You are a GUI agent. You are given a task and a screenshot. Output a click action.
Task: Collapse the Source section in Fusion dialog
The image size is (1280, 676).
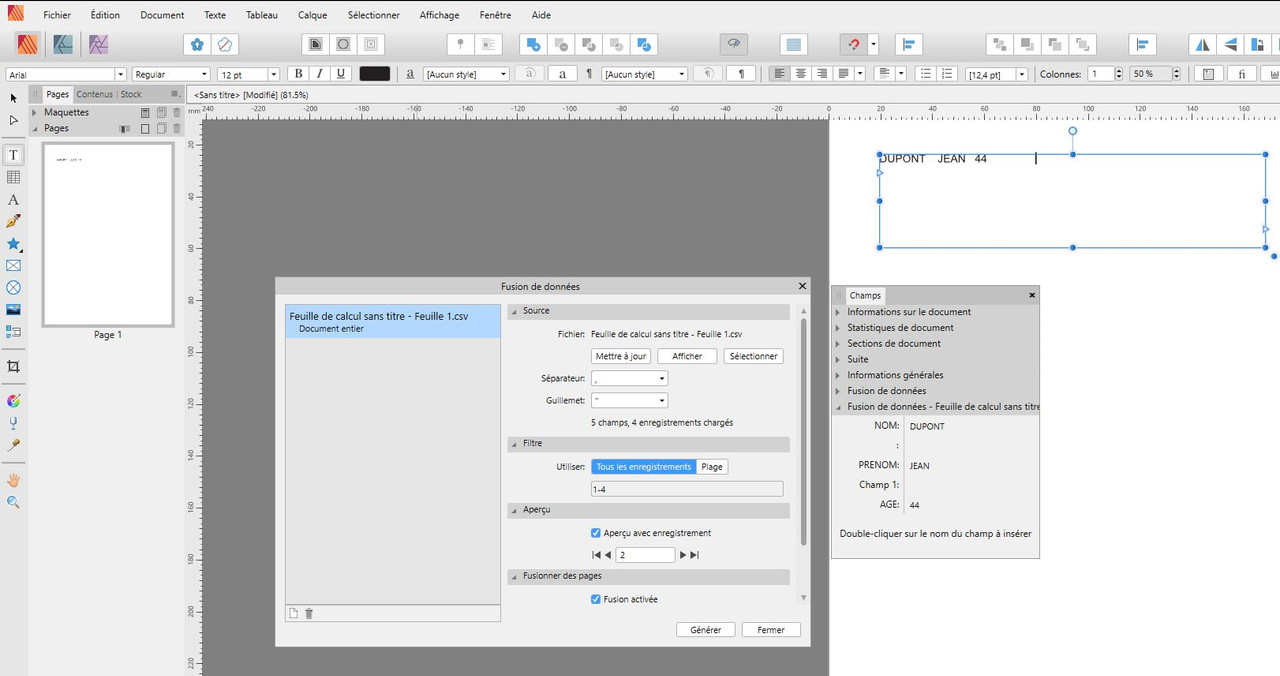[515, 311]
